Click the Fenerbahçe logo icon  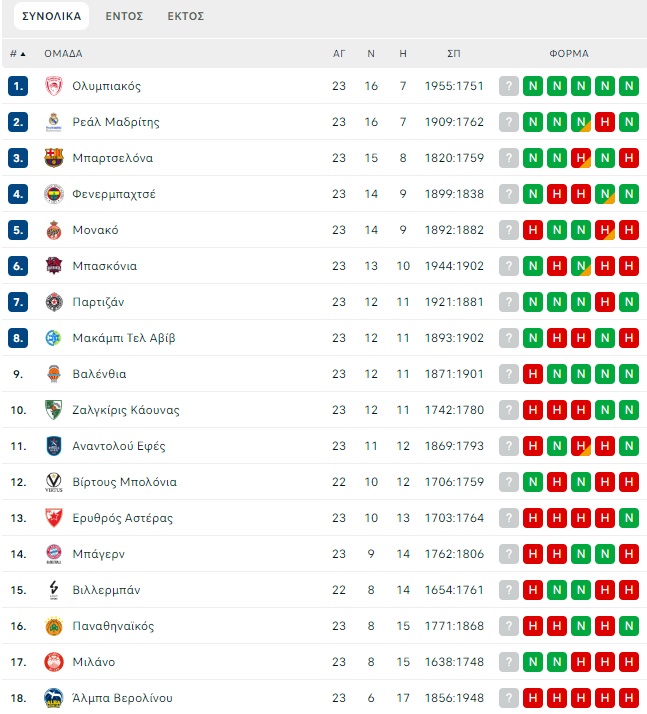pos(54,194)
